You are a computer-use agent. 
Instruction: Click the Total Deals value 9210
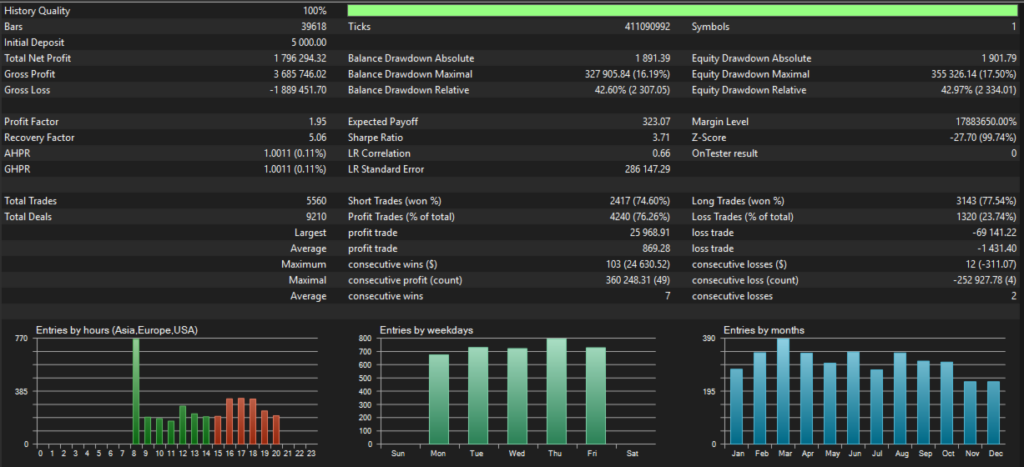click(x=316, y=217)
